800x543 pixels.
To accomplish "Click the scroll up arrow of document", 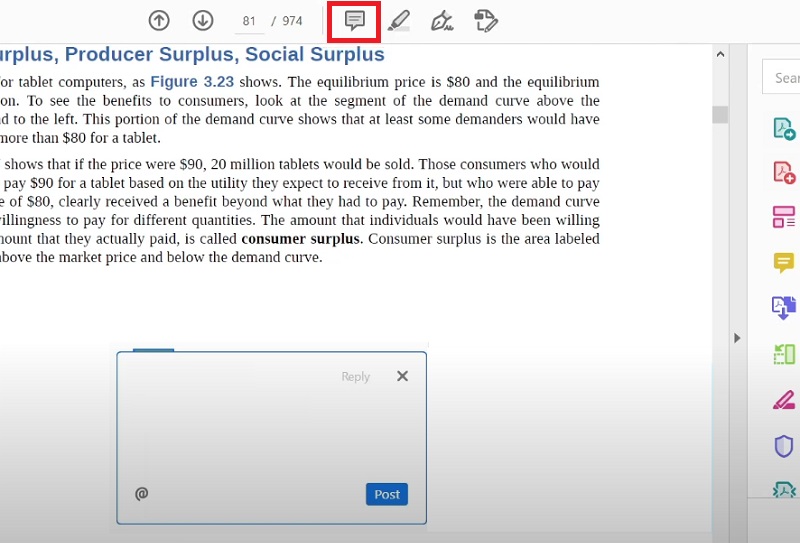I will tap(720, 54).
